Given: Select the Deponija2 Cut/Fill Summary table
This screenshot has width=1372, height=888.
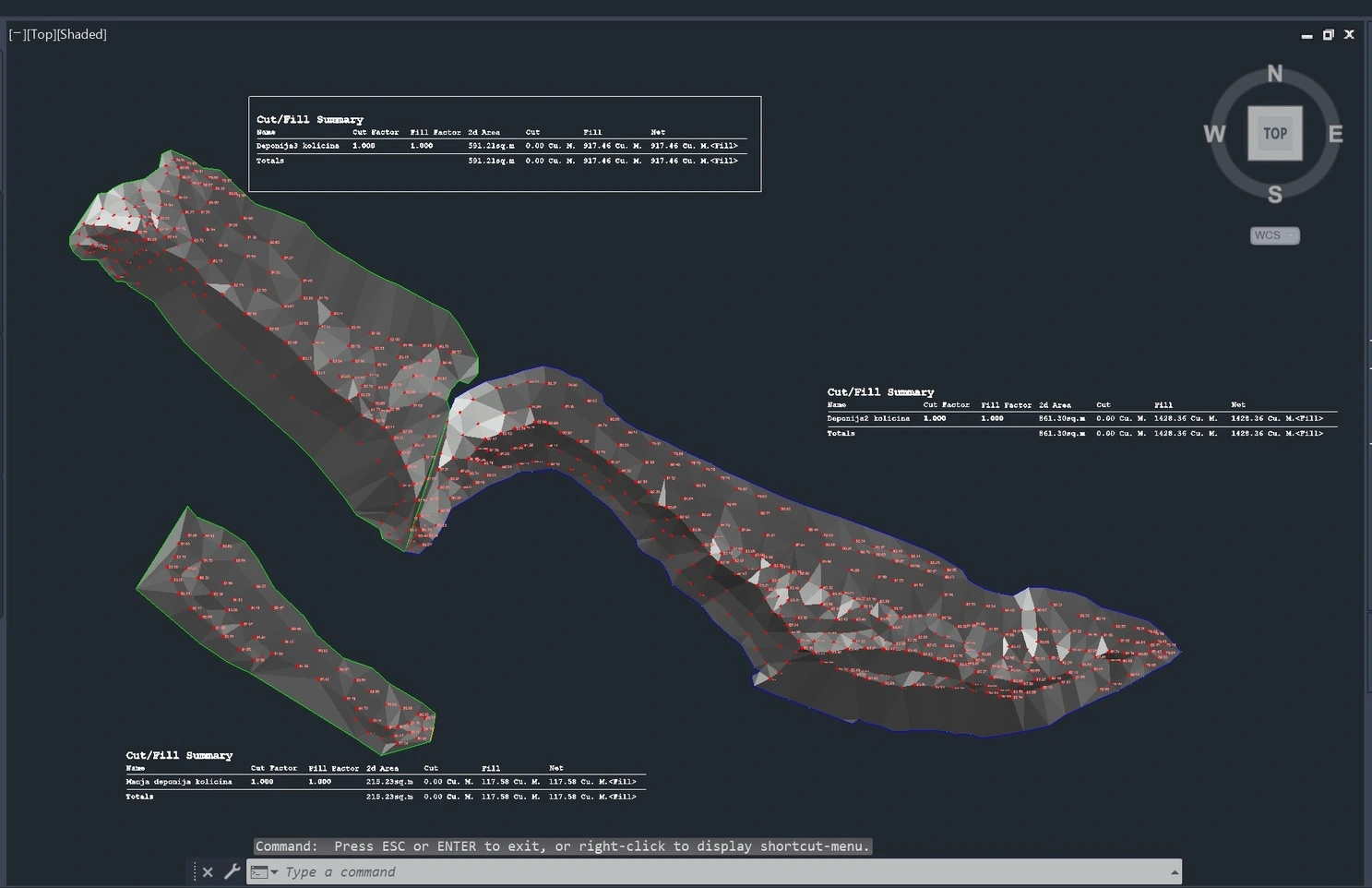Looking at the screenshot, I should pos(1080,413).
